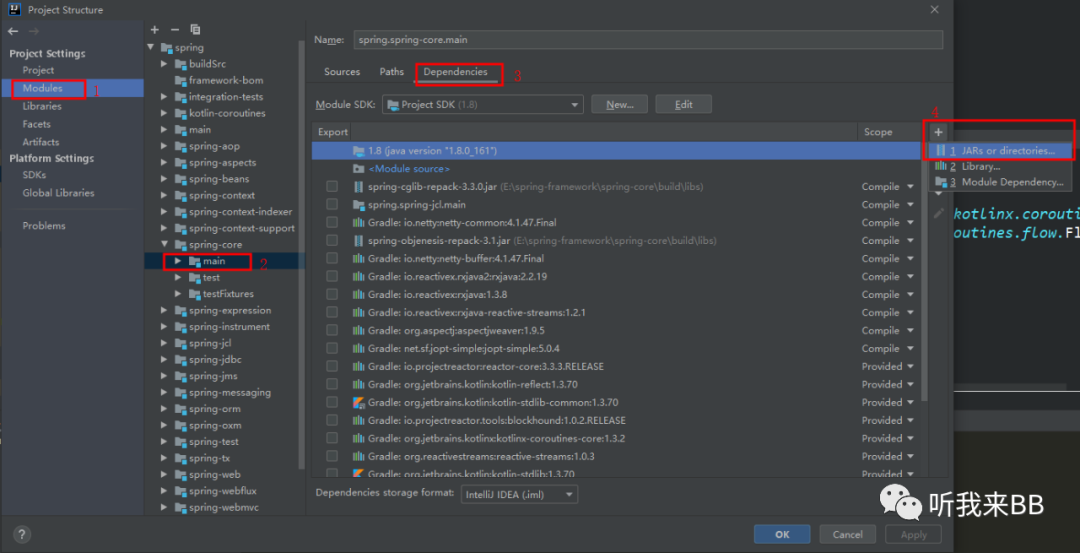Click the Scope column header
The height and width of the screenshot is (553, 1080).
(x=878, y=132)
